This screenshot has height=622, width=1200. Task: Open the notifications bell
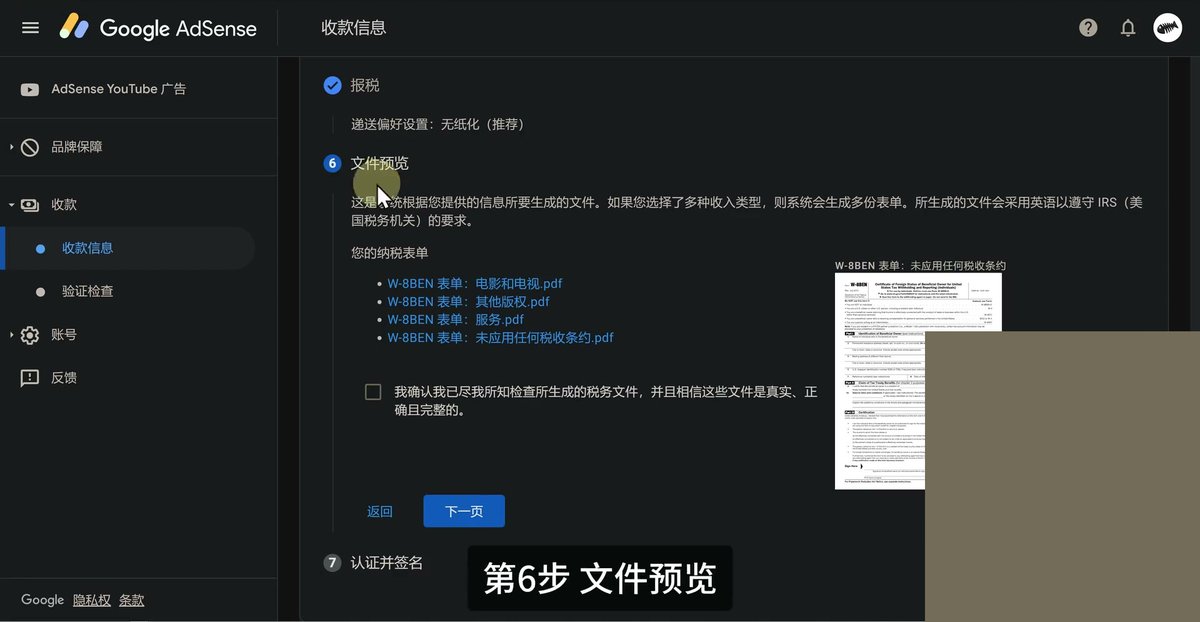1128,28
